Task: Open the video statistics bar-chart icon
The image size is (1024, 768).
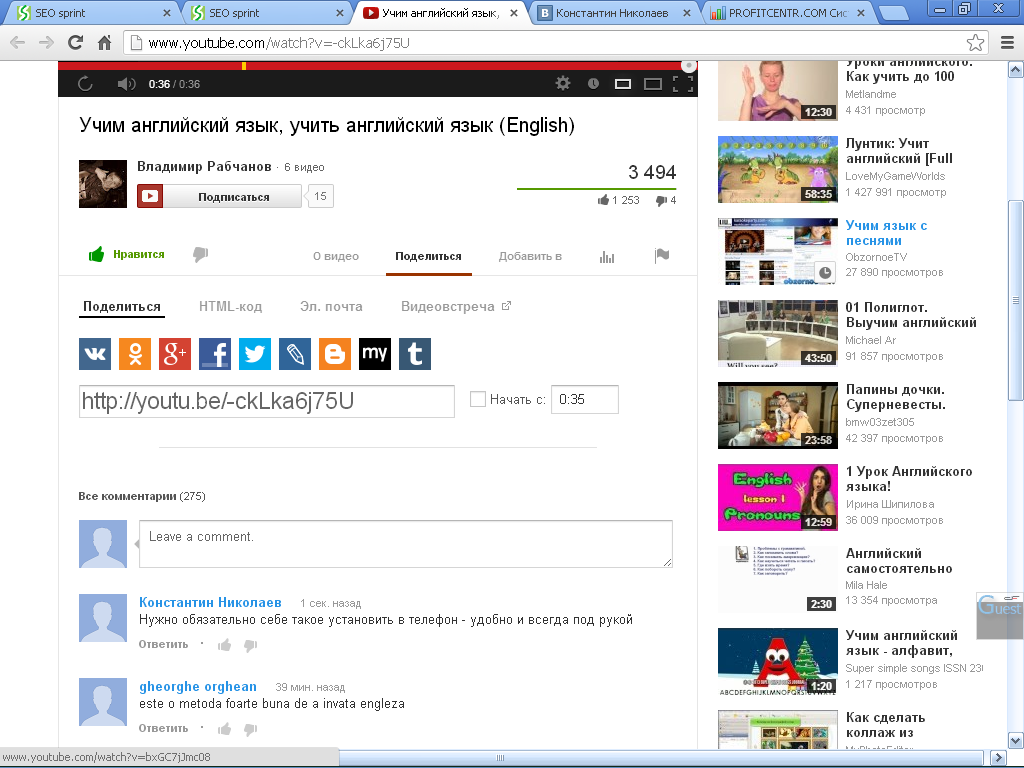Action: [607, 257]
